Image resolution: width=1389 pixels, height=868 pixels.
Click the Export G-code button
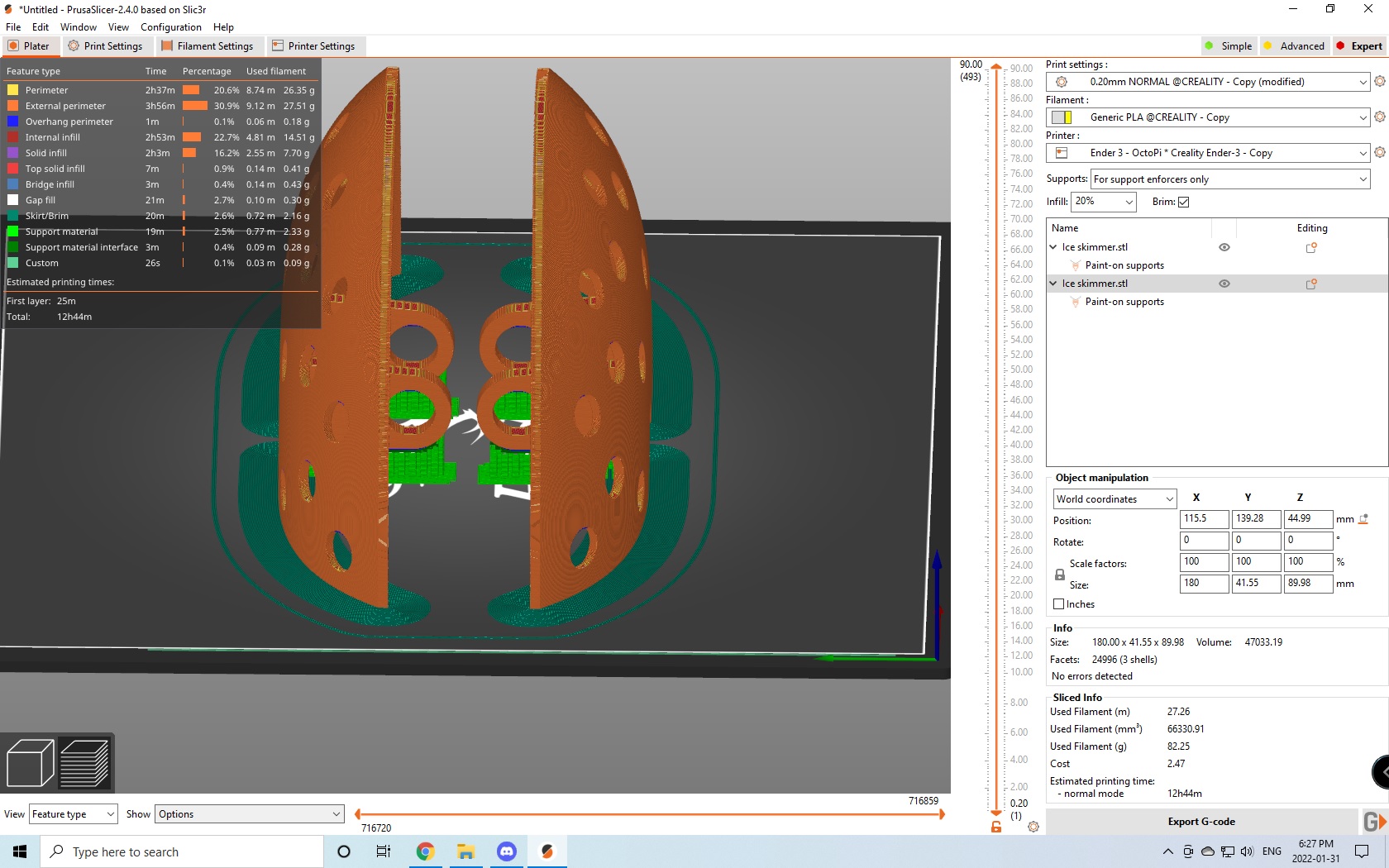pos(1201,822)
